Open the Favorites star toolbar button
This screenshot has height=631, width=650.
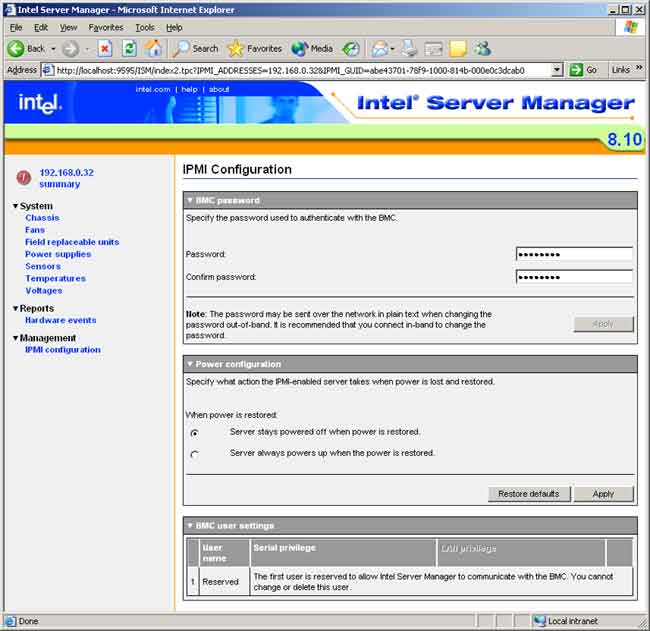pyautogui.click(x=255, y=48)
